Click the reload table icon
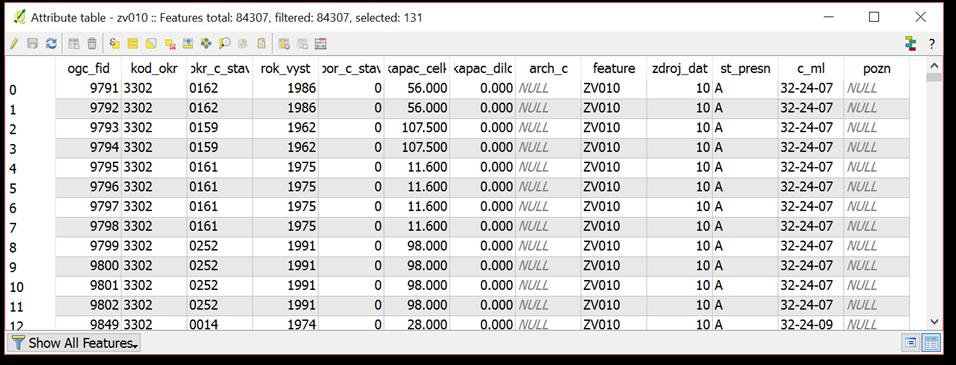 pyautogui.click(x=51, y=43)
